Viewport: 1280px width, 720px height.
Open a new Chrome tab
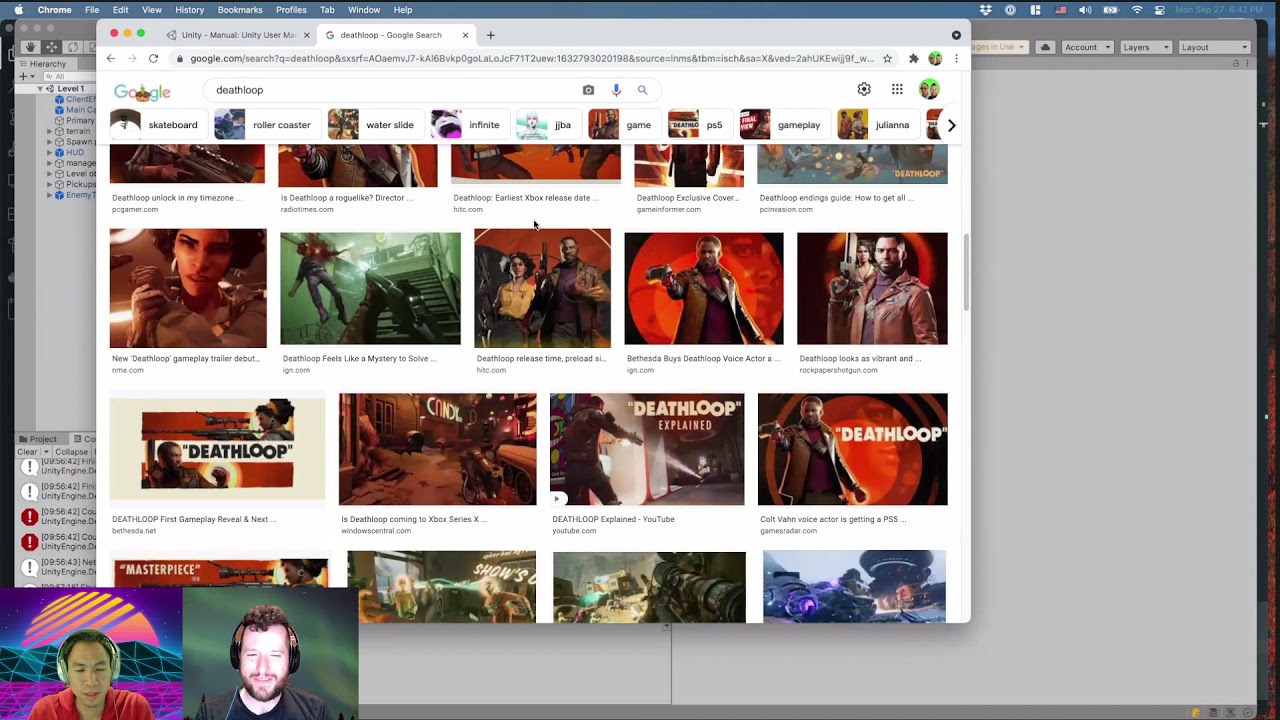tap(490, 35)
